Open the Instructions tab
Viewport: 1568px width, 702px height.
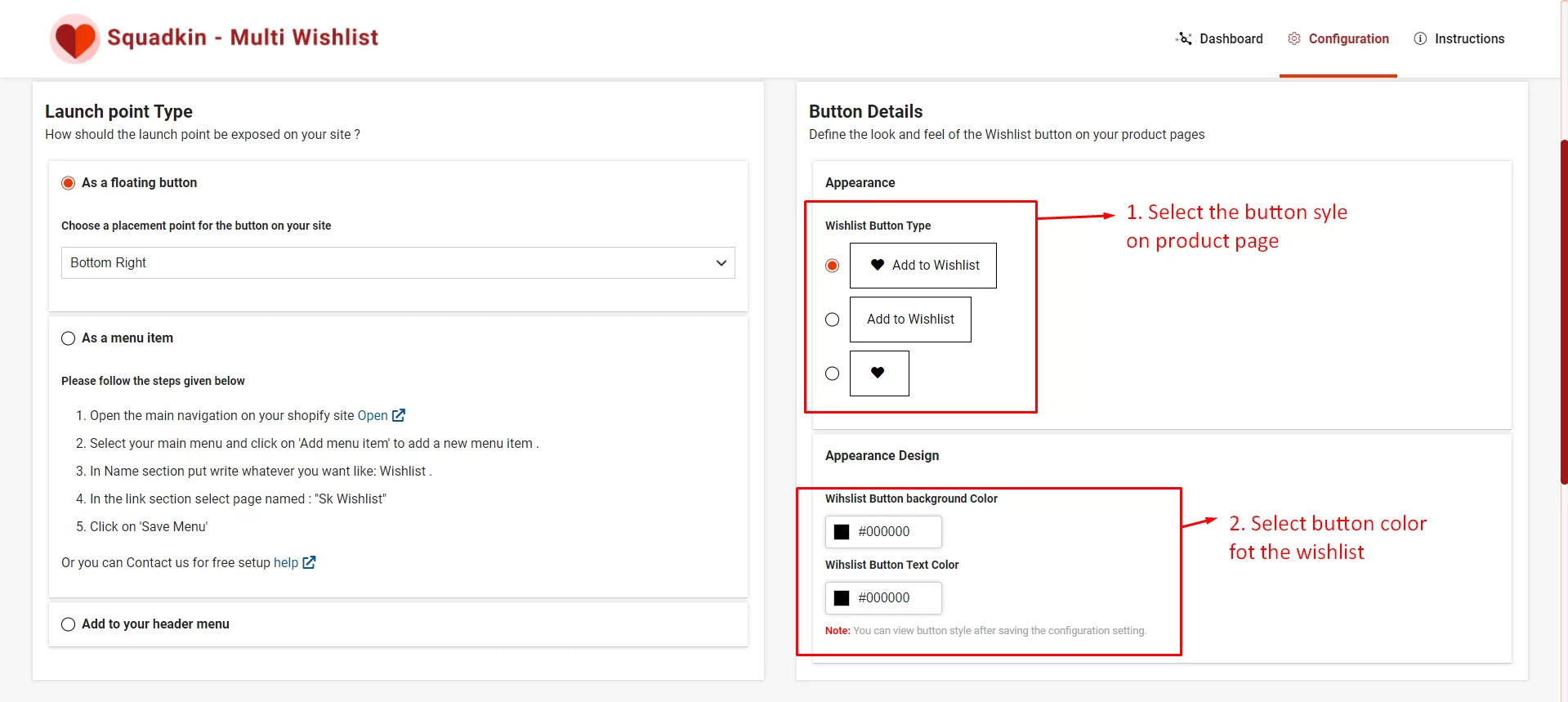coord(1469,38)
